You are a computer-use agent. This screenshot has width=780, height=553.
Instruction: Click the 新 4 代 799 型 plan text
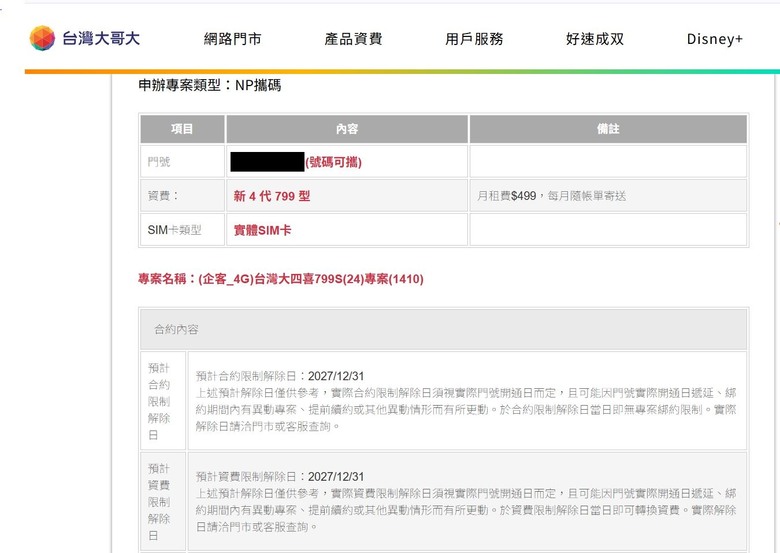(272, 196)
